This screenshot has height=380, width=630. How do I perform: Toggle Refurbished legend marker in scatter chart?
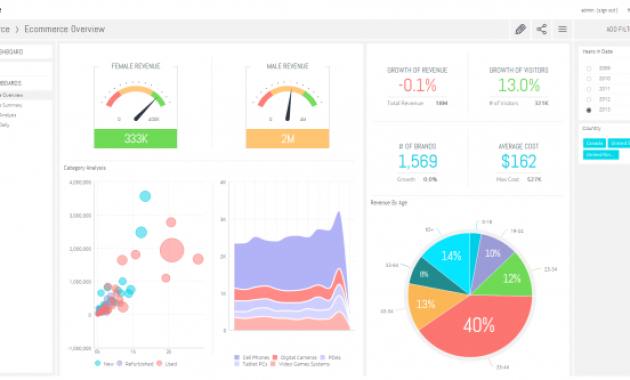pyautogui.click(x=119, y=363)
